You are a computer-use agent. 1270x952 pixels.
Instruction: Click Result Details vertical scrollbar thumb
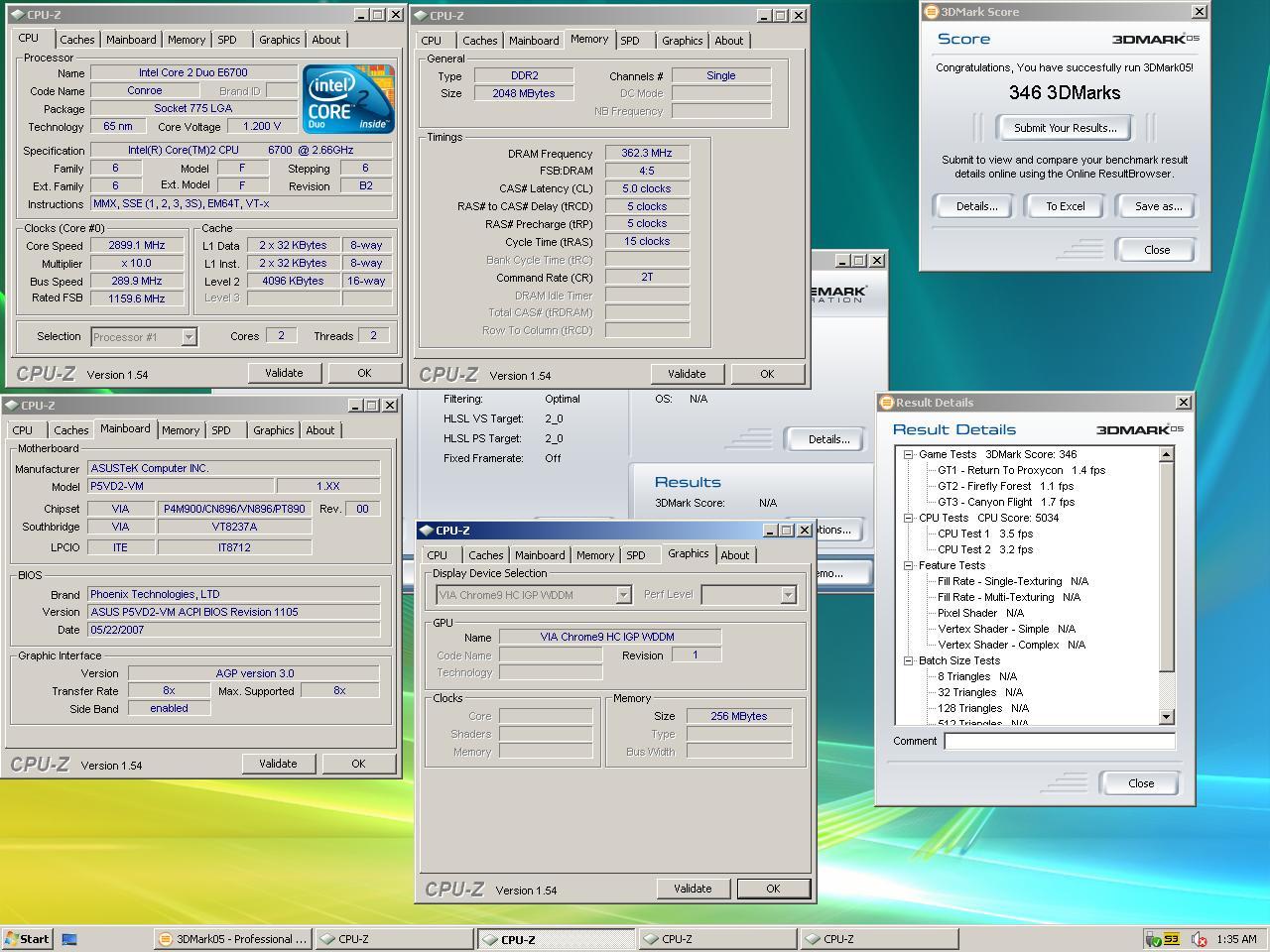tap(1166, 566)
